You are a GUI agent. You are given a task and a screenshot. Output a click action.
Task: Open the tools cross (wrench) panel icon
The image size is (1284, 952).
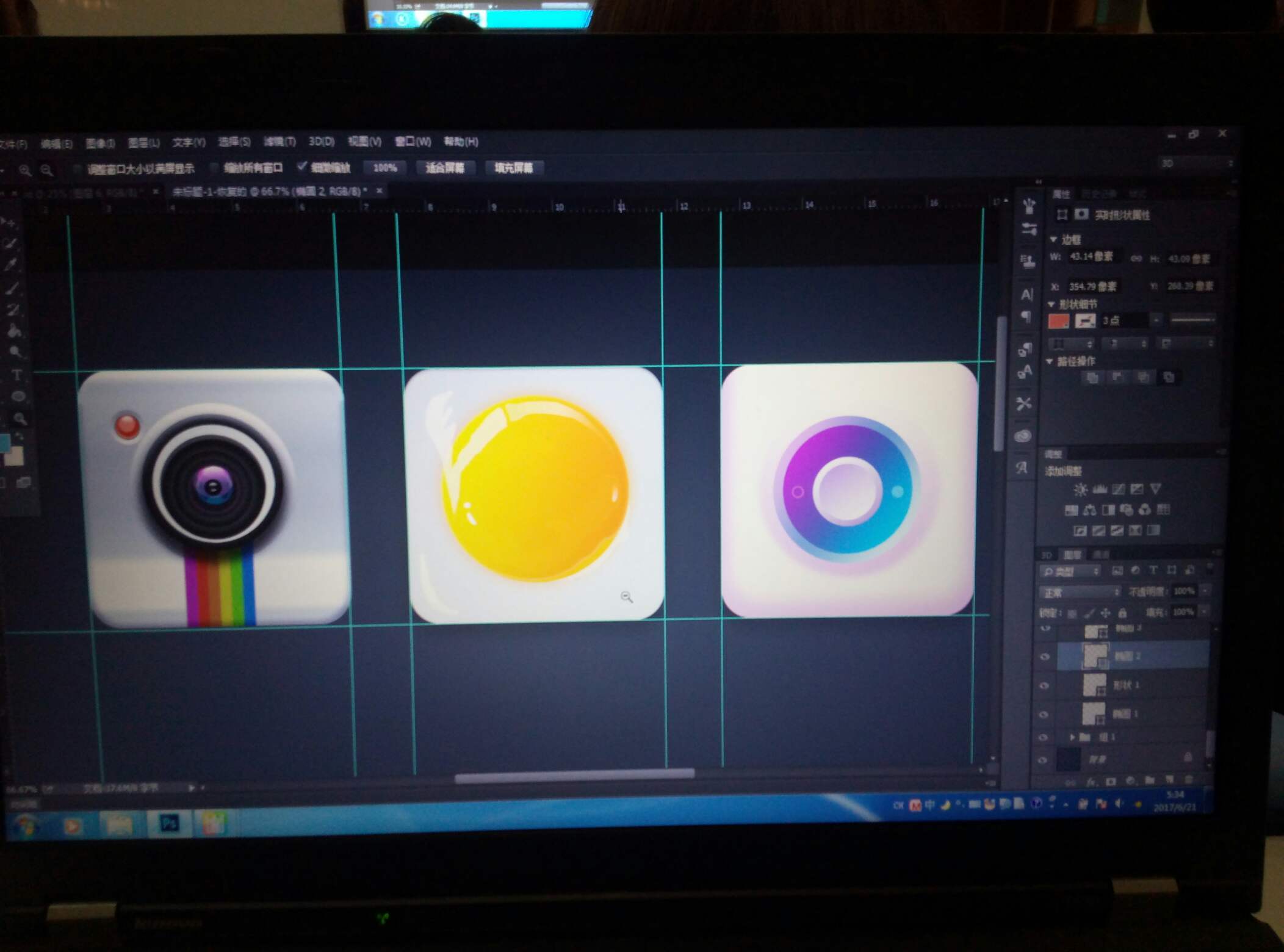[1024, 403]
